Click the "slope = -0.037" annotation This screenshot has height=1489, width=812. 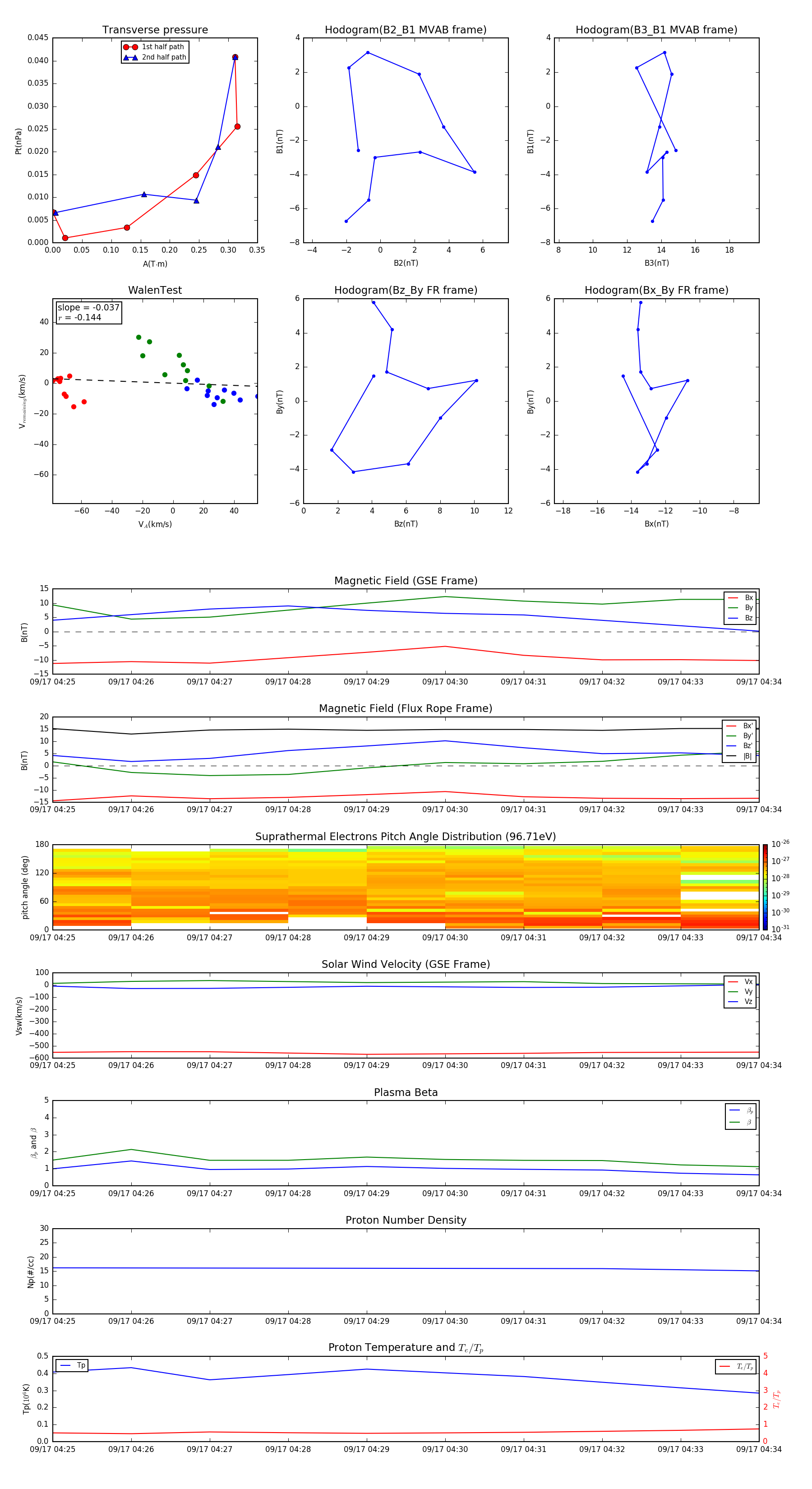(x=88, y=308)
